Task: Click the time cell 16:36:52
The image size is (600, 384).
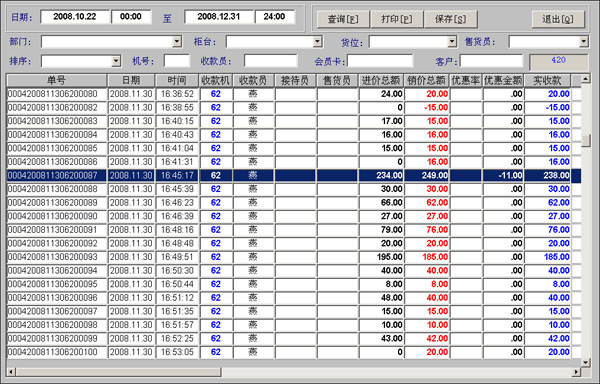Action: tap(177, 94)
